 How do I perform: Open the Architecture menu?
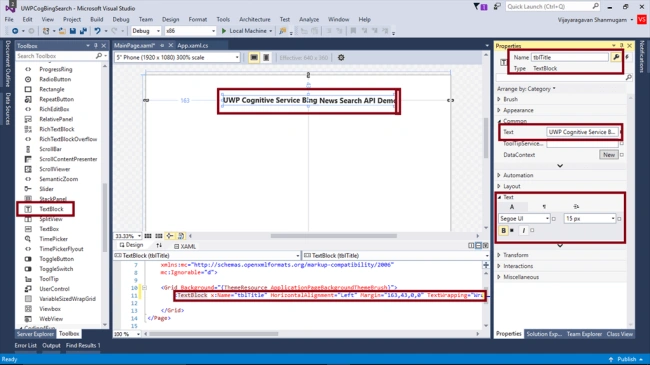tap(255, 19)
